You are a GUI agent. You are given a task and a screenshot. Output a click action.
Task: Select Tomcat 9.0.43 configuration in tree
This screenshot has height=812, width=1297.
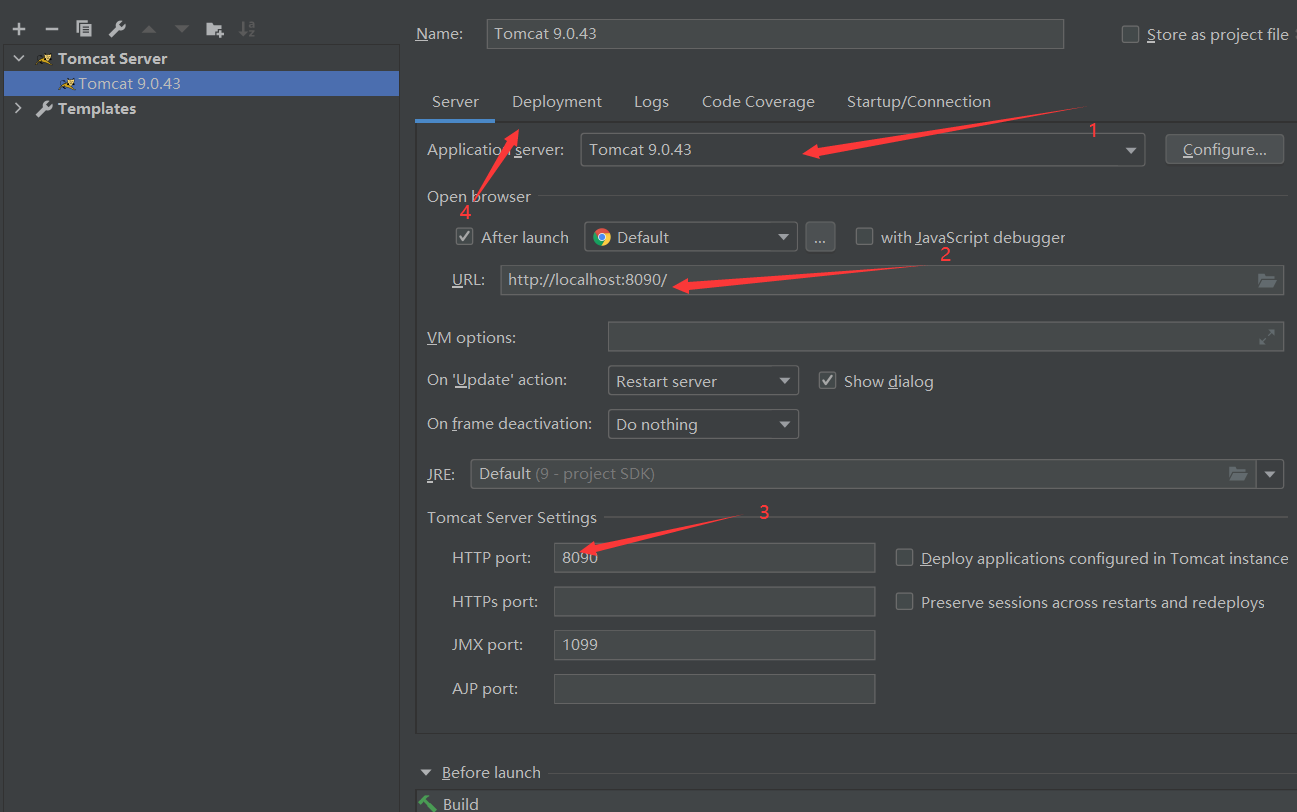[201, 84]
